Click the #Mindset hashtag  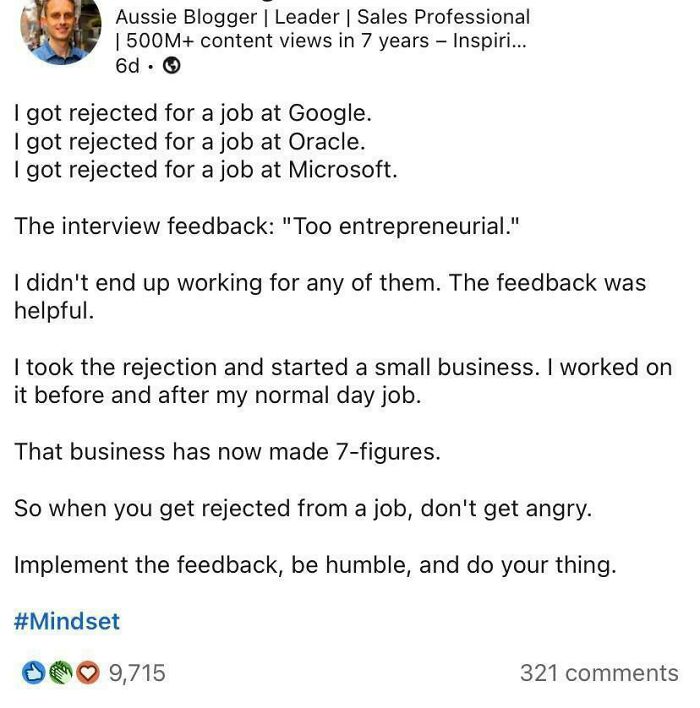point(67,621)
